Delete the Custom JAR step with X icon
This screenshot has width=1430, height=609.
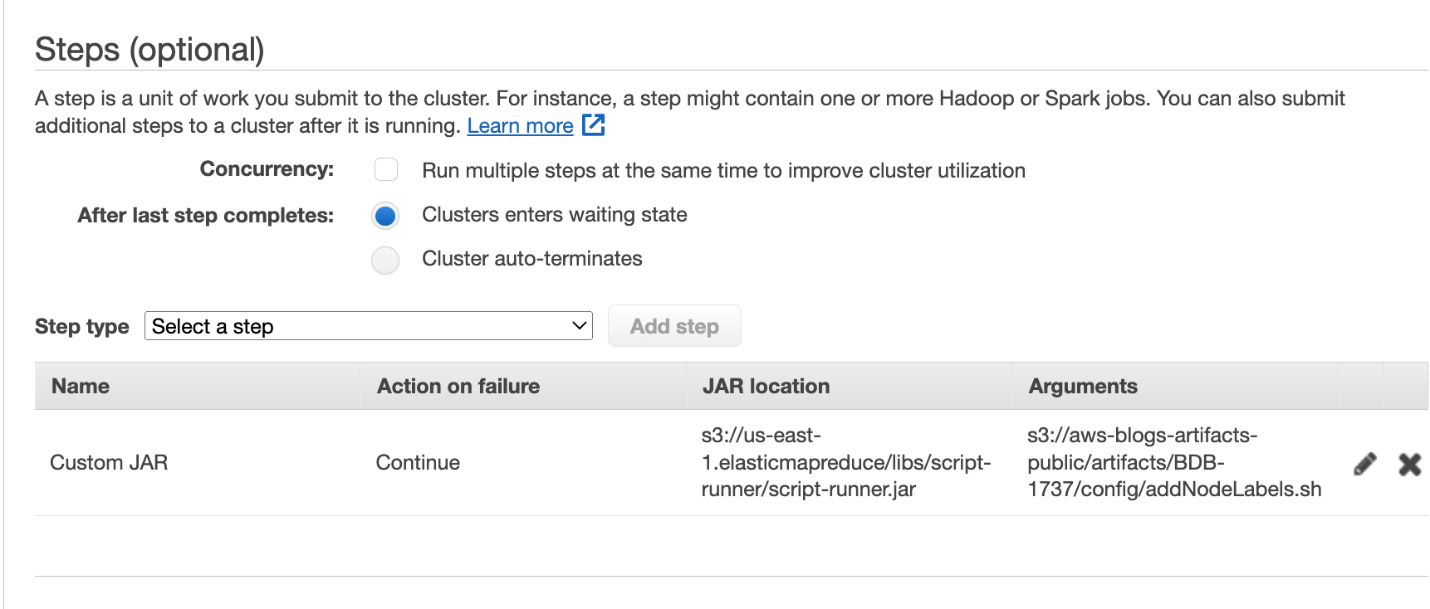coord(1409,463)
